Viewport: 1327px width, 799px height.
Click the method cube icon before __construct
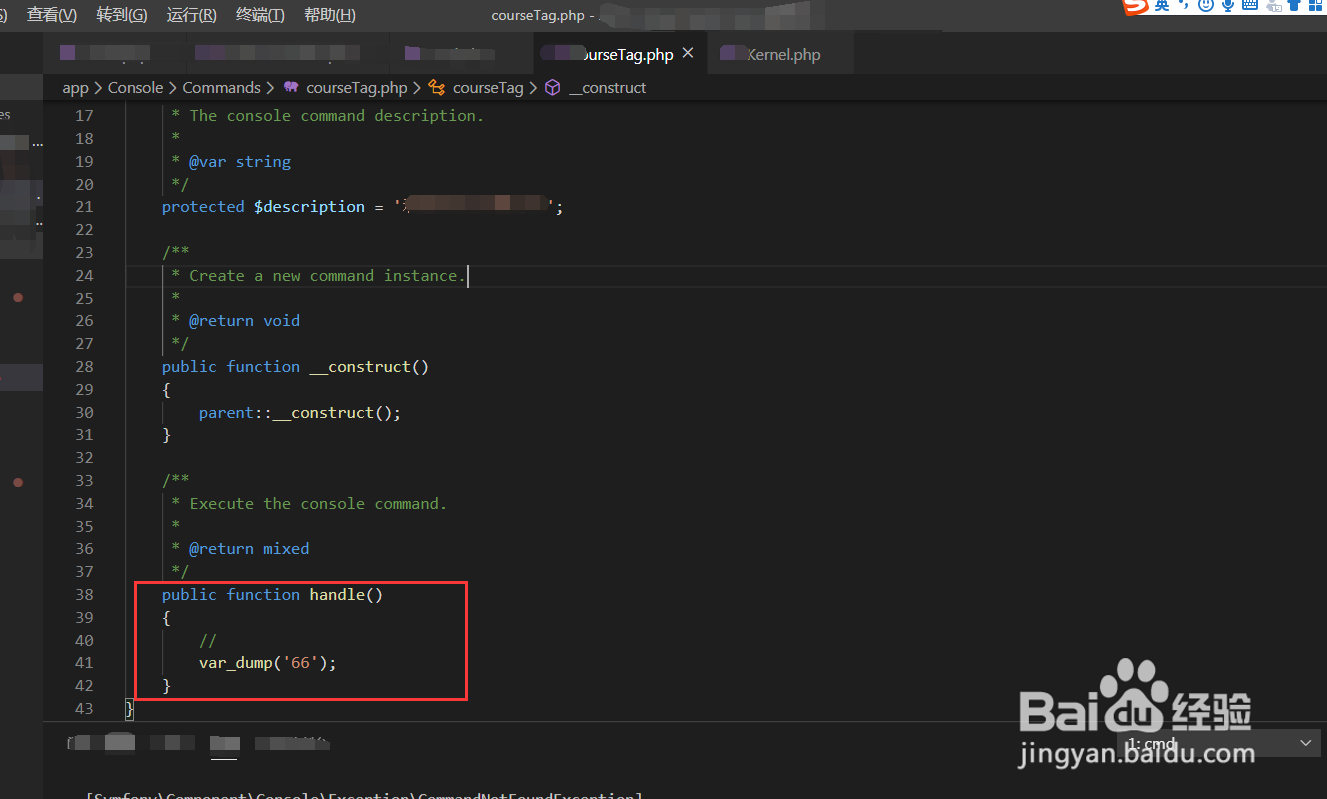(x=553, y=88)
